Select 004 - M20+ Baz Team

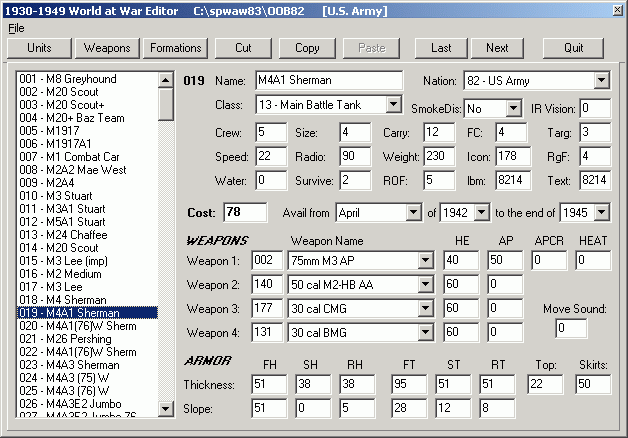pos(87,118)
